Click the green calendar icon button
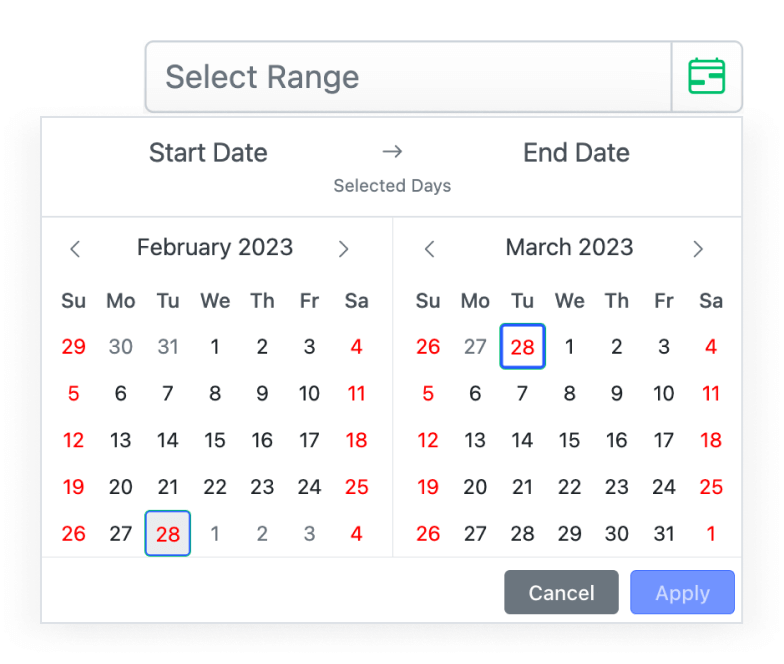This screenshot has height=664, width=784. coord(707,77)
